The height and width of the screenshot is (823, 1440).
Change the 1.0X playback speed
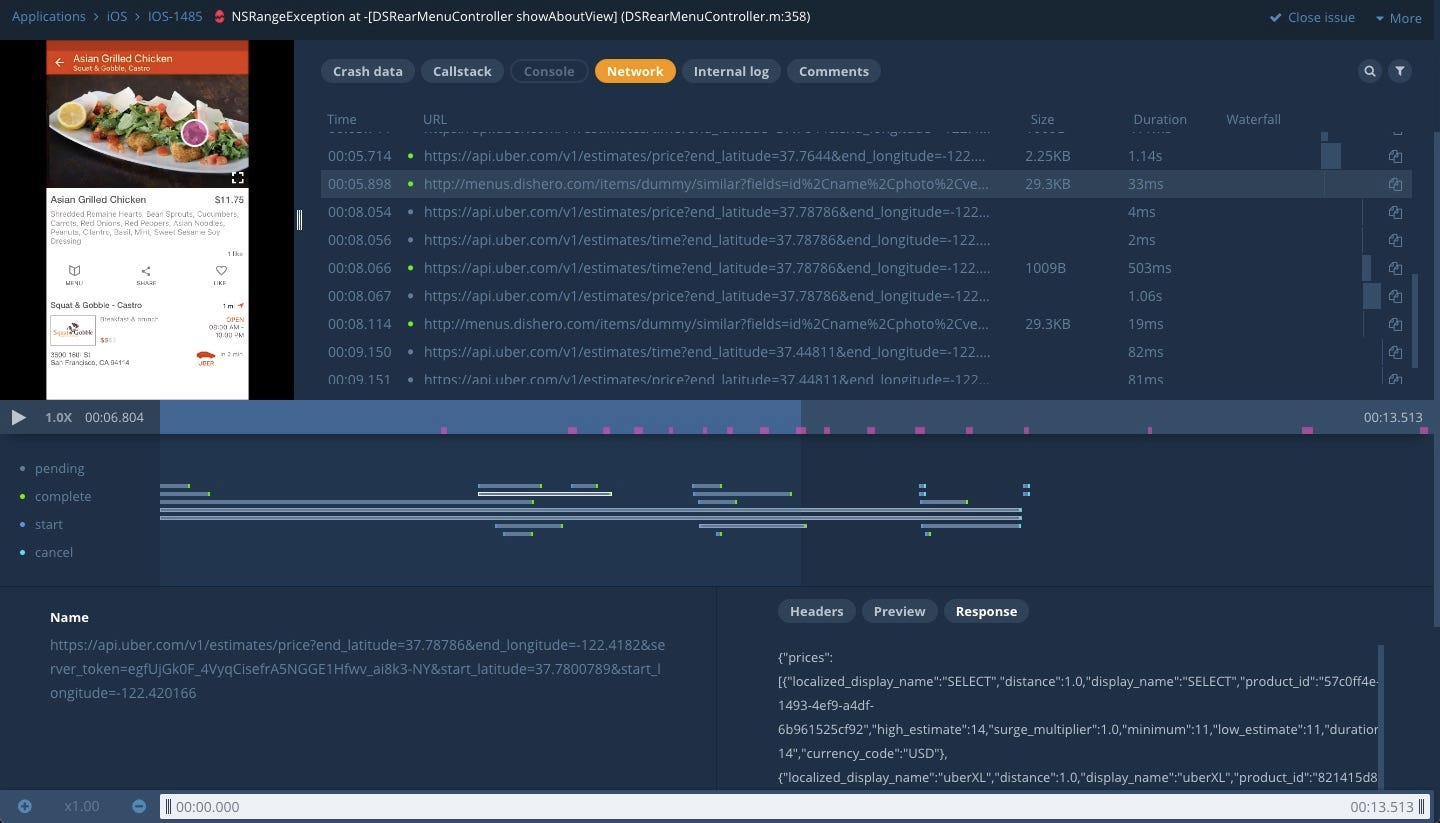pos(58,417)
